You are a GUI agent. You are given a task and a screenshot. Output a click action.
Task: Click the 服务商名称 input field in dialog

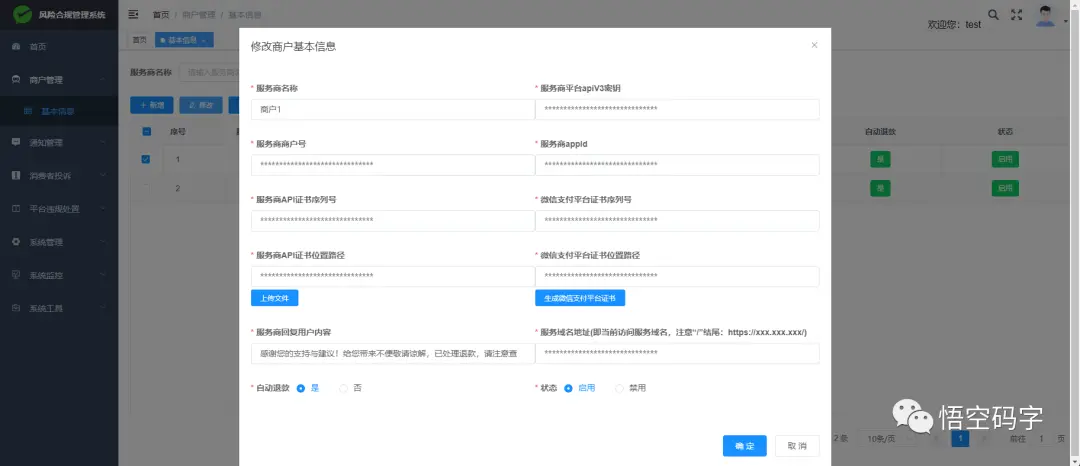coord(393,109)
